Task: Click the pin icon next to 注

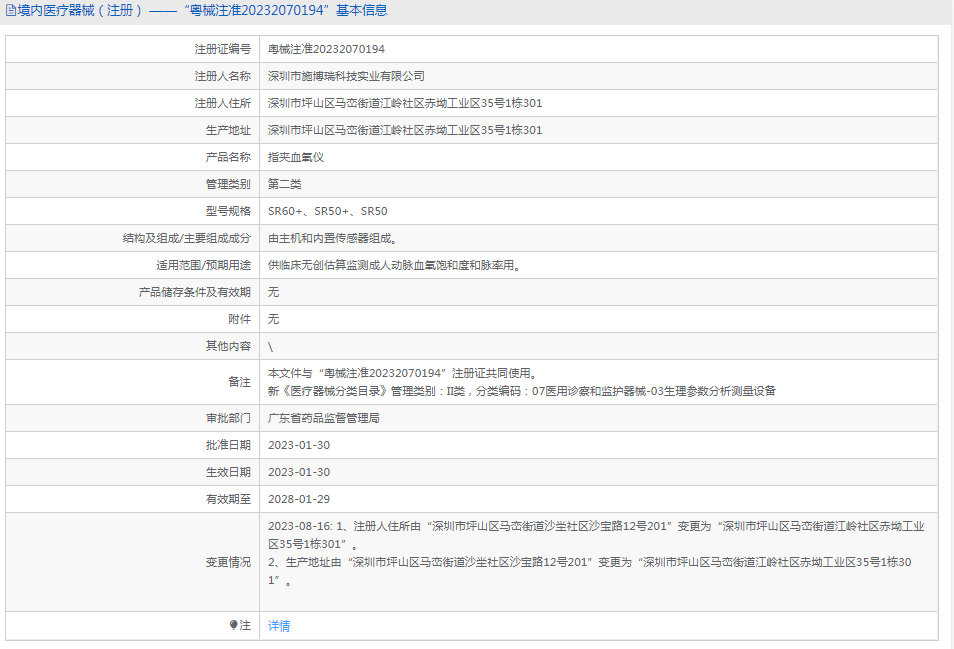Action: [x=233, y=625]
